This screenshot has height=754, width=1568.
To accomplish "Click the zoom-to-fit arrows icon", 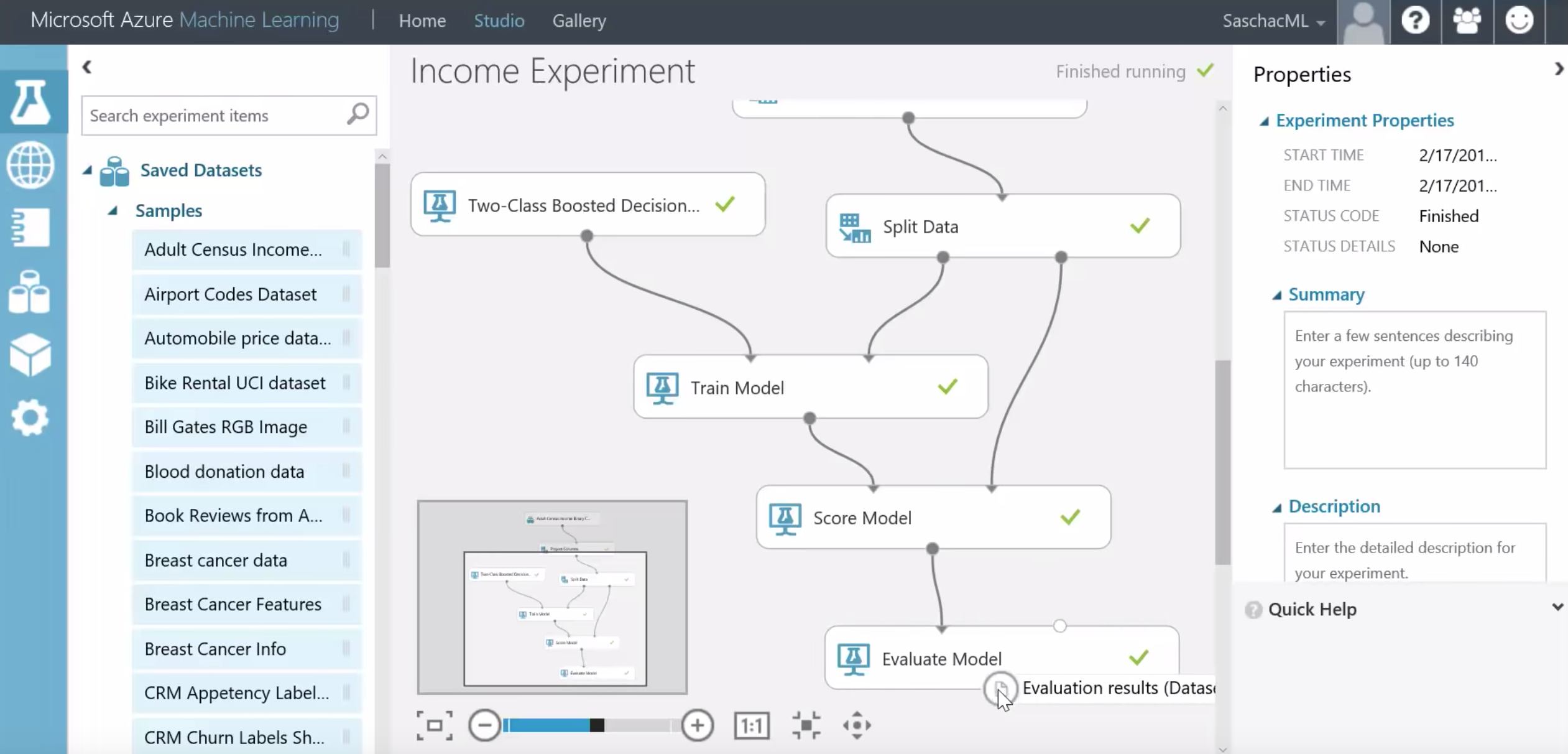I will (x=806, y=725).
